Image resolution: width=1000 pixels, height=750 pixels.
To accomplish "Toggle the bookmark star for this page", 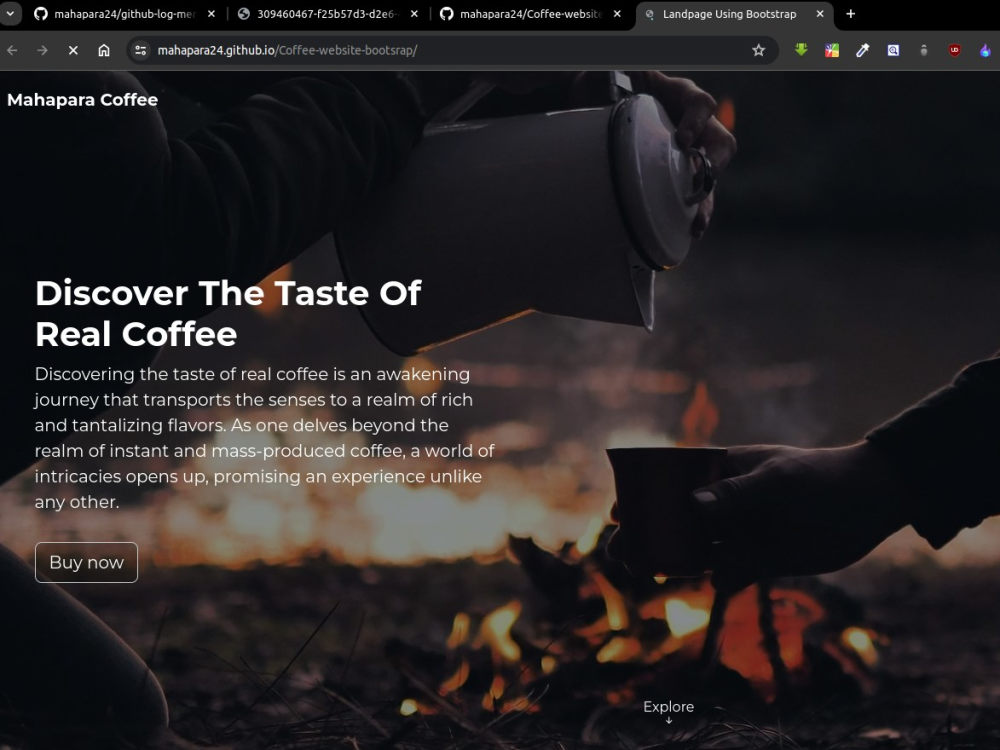I will point(758,49).
